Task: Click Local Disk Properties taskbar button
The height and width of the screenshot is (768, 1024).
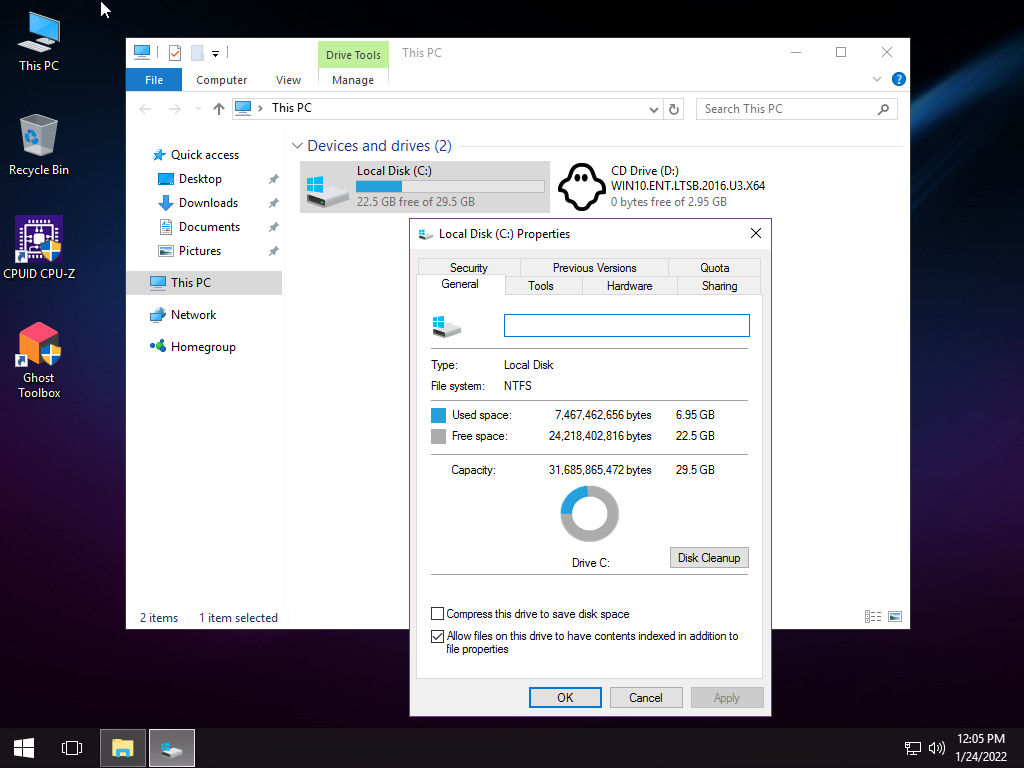Action: (x=172, y=748)
